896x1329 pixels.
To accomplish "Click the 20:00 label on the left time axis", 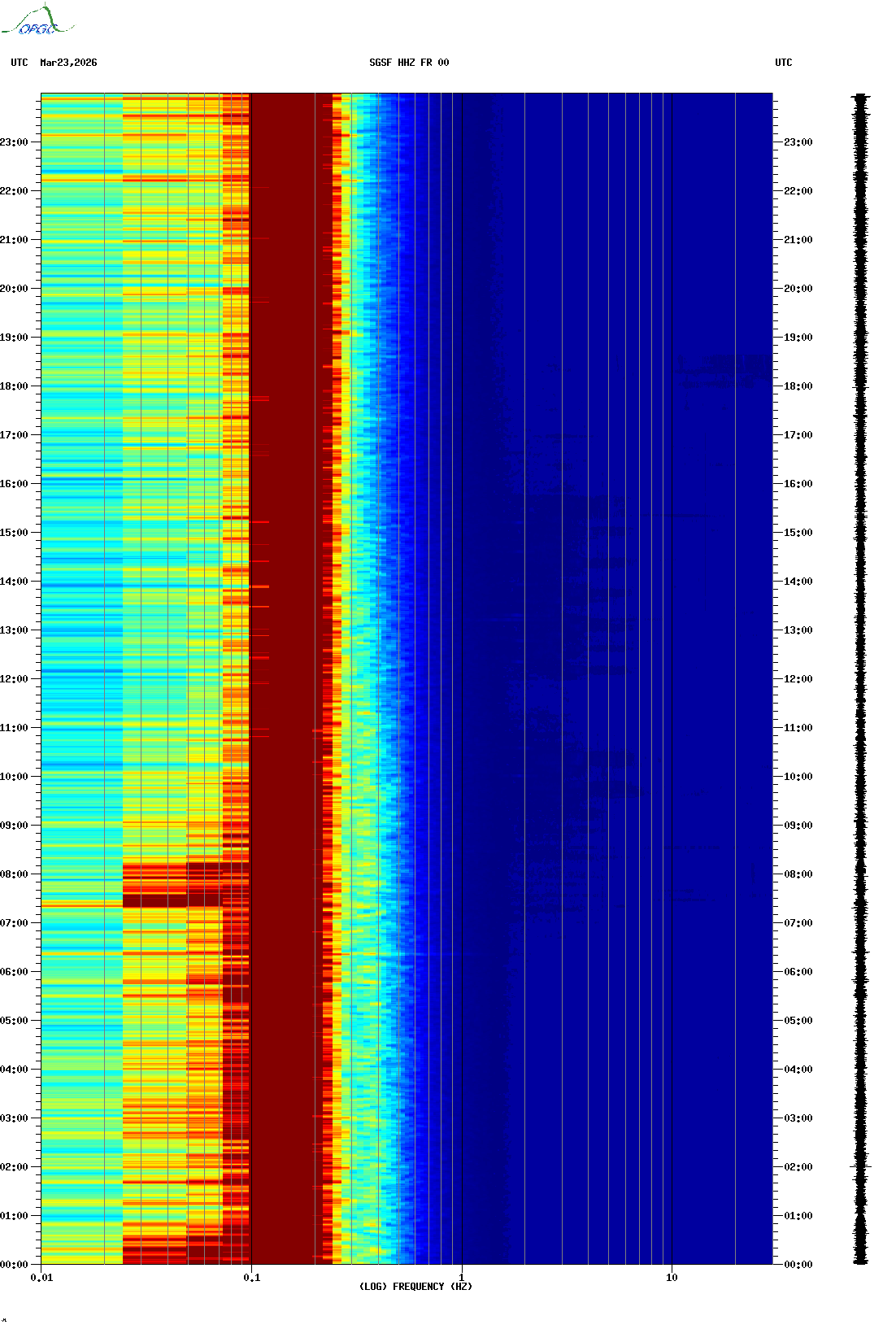I will coord(14,289).
